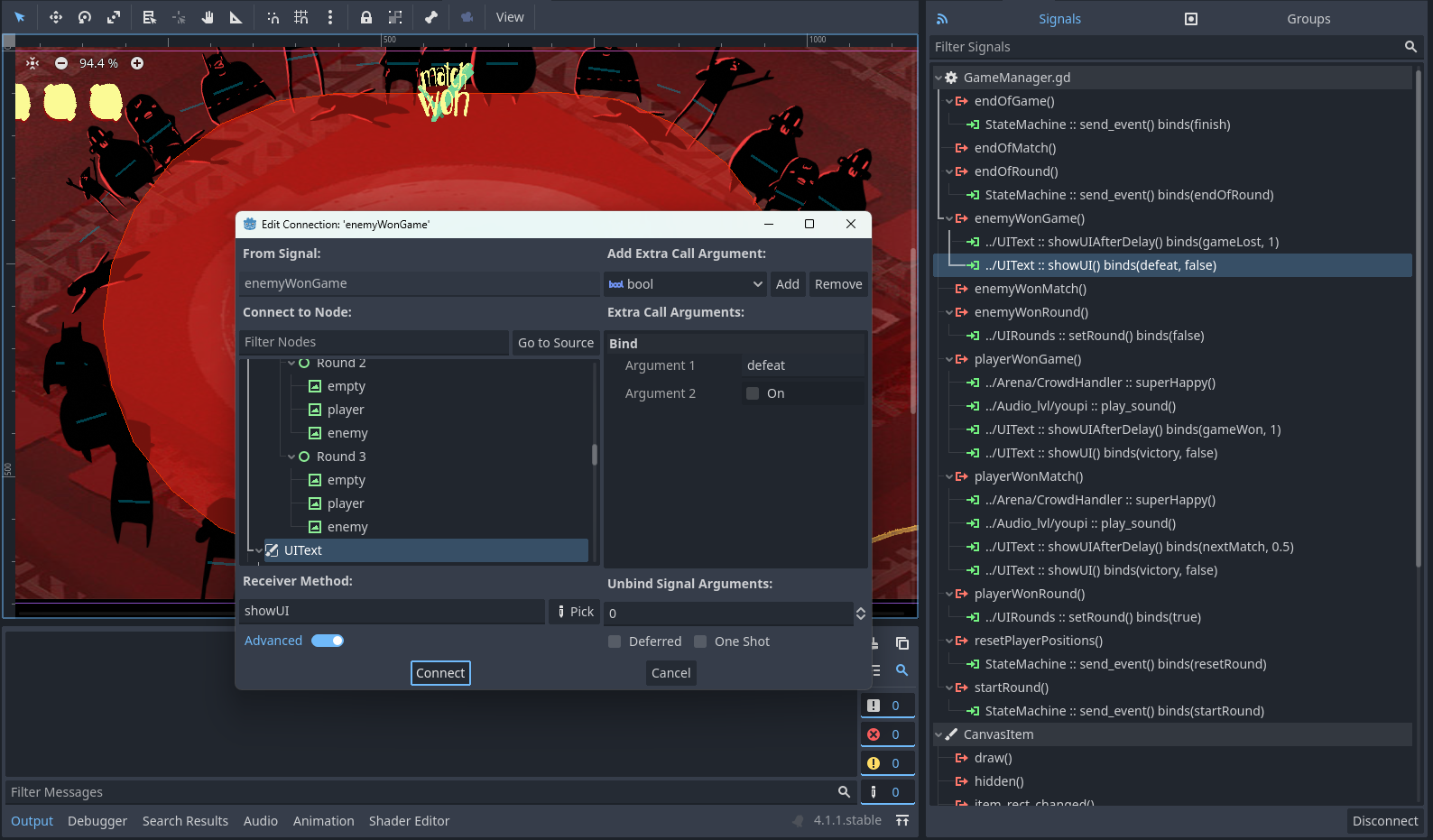The height and width of the screenshot is (840, 1433).
Task: Check the One Shot option
Action: [x=700, y=642]
